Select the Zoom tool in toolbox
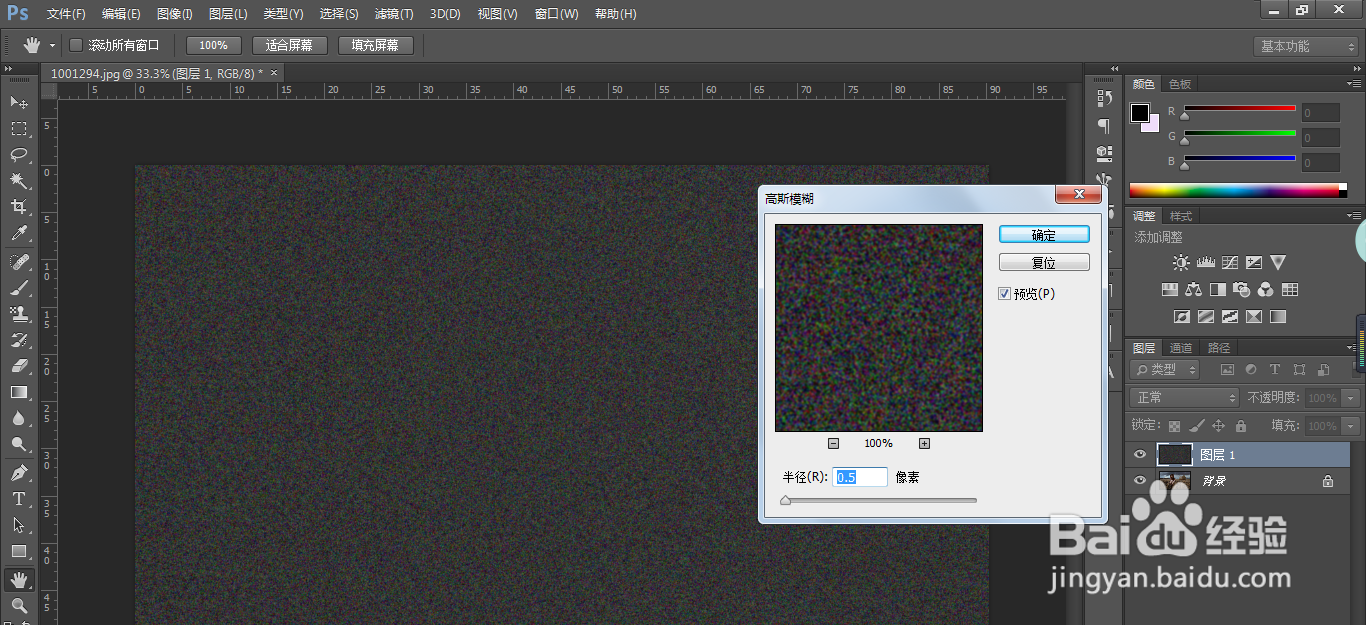Image resolution: width=1366 pixels, height=625 pixels. point(19,606)
